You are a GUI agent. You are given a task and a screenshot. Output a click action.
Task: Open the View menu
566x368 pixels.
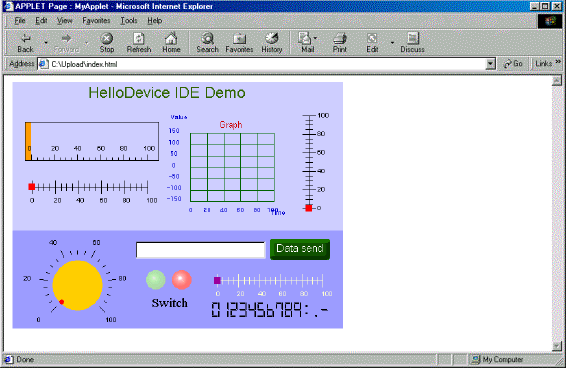(65, 21)
